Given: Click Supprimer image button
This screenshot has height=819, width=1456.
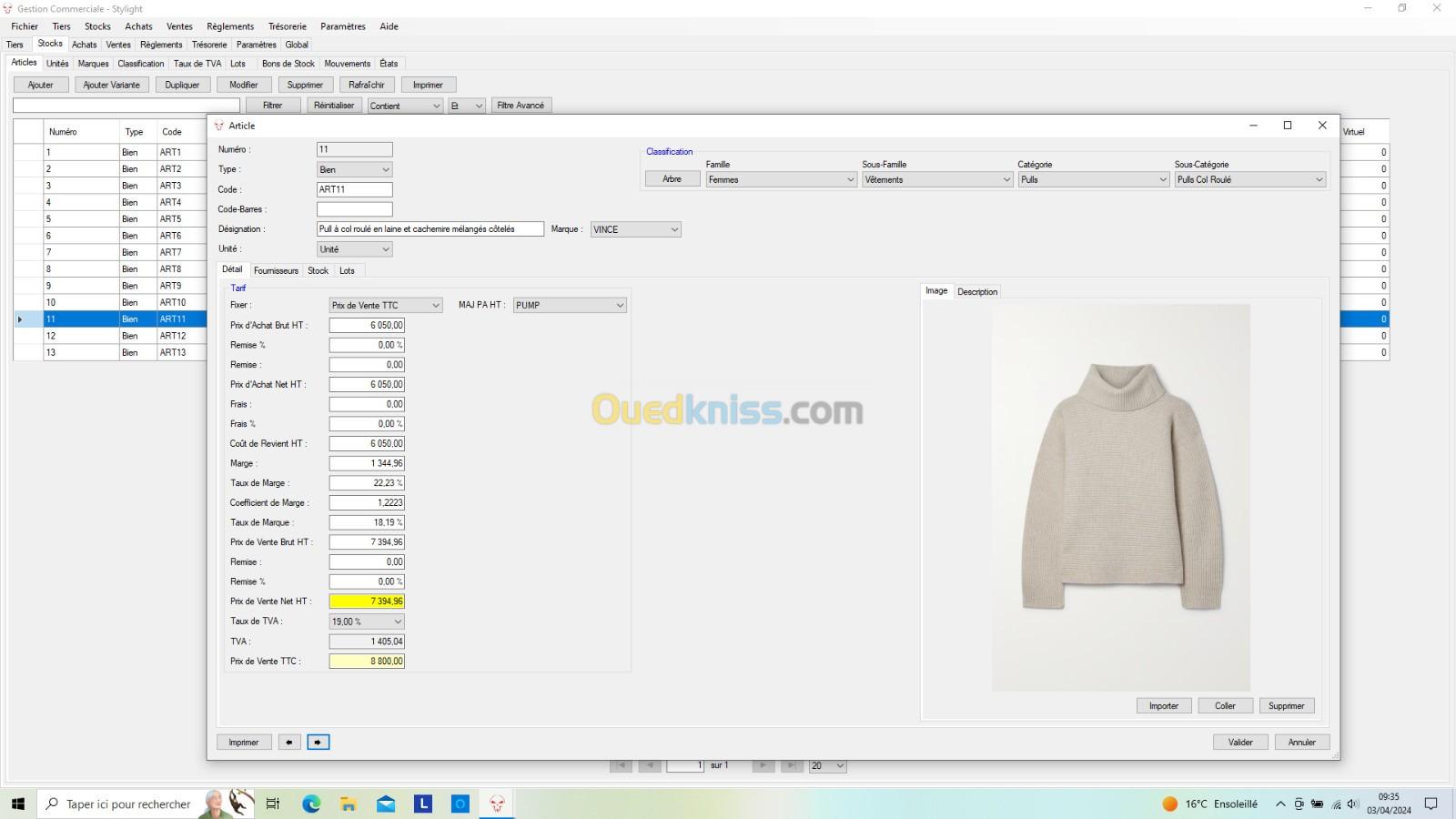Looking at the screenshot, I should coord(1287,706).
